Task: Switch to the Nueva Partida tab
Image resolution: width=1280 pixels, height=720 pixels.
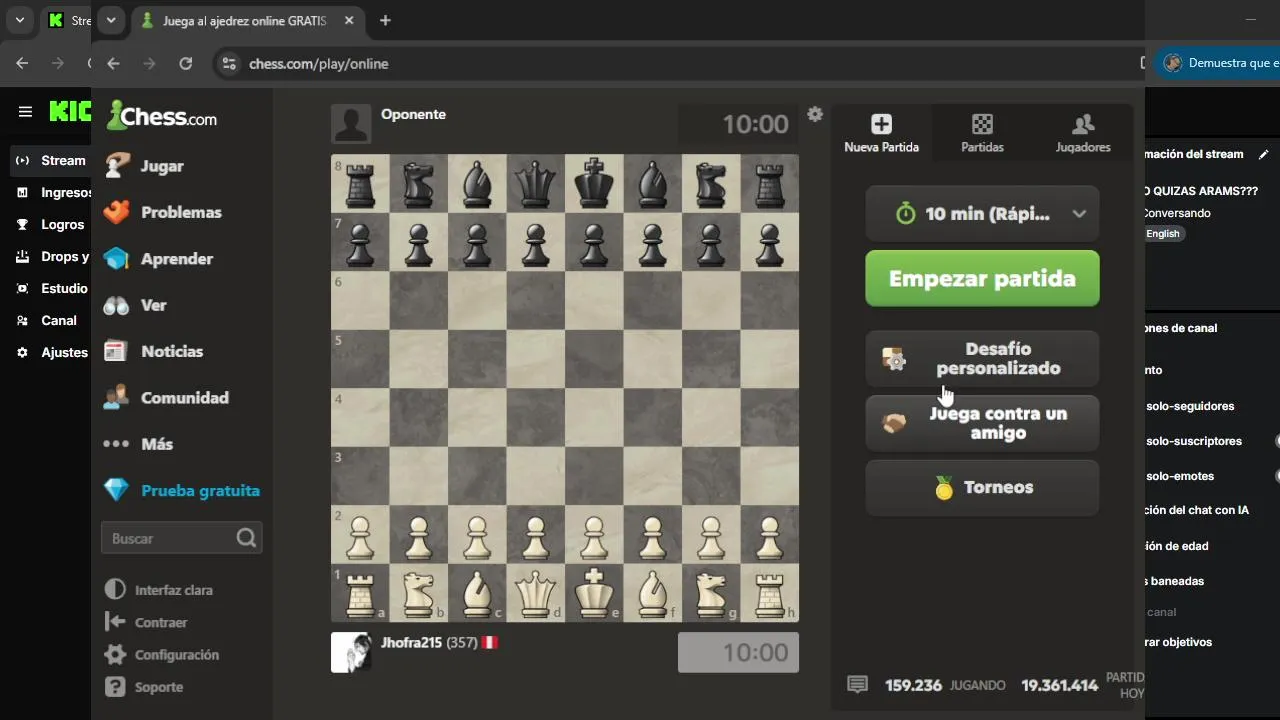Action: coord(881,133)
